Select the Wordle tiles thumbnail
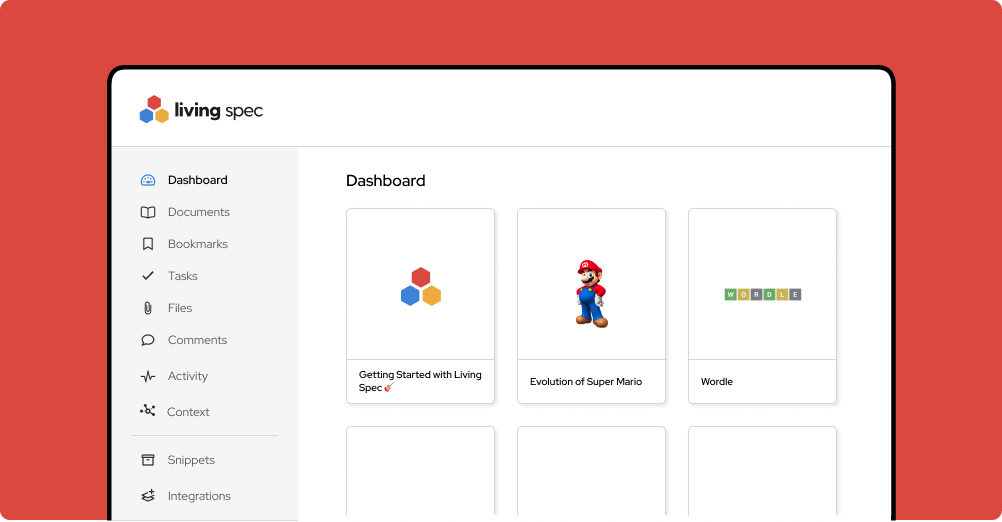This screenshot has width=1002, height=522. [x=763, y=294]
